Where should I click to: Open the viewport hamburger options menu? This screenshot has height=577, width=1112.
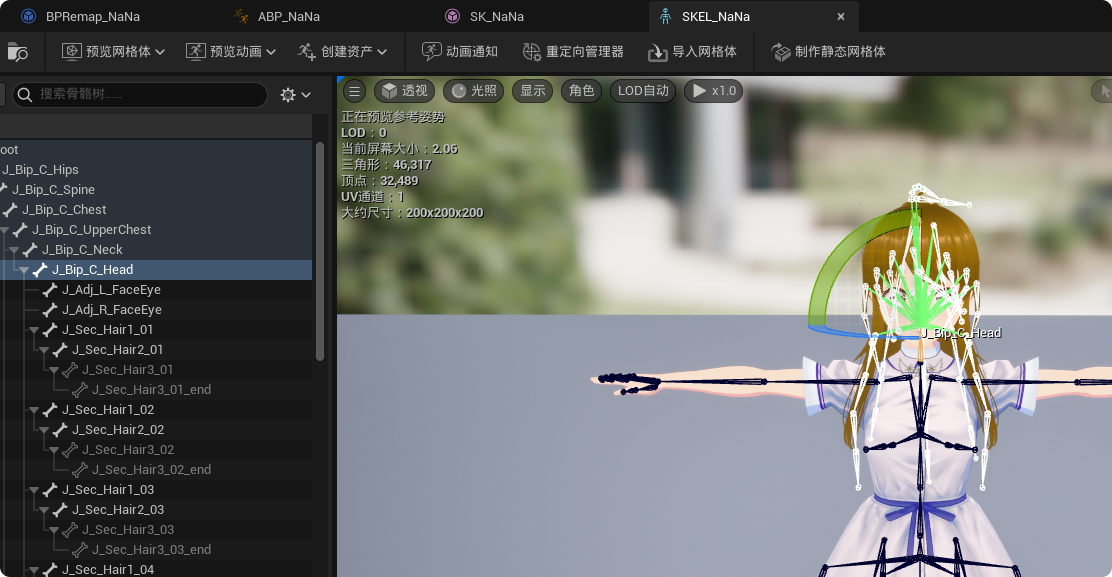coord(355,91)
